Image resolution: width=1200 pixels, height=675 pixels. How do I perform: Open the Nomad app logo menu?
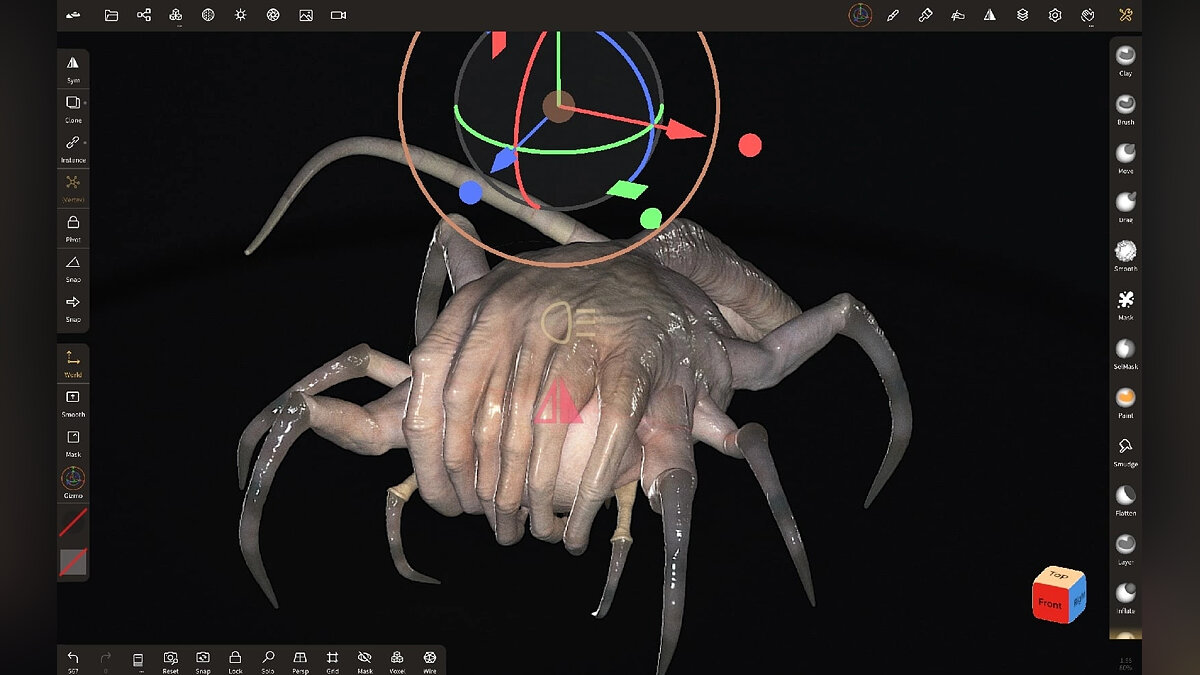click(74, 15)
